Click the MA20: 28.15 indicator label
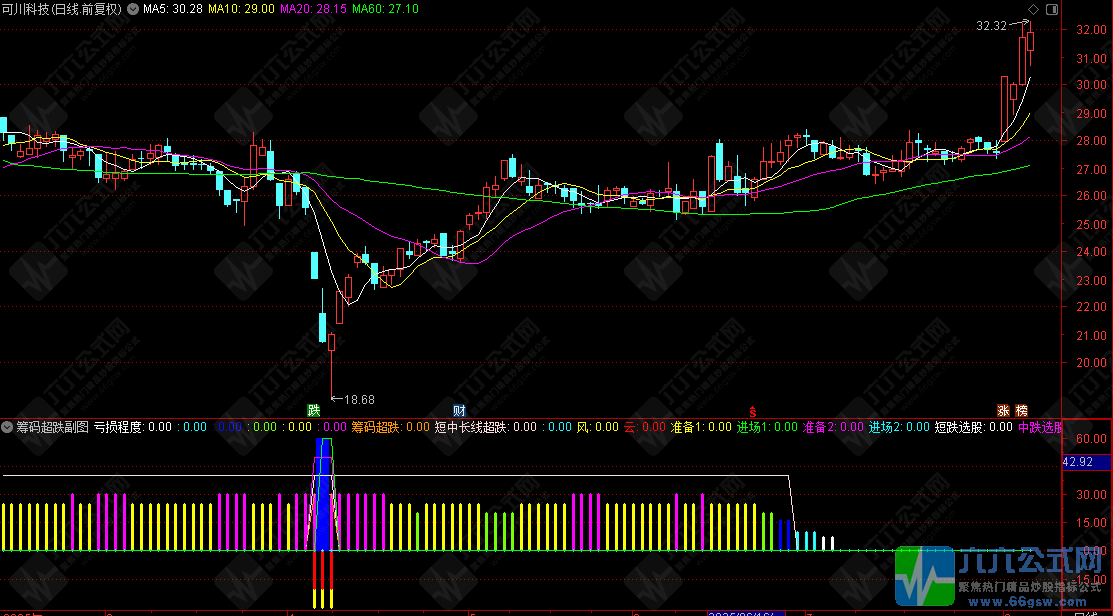The height and width of the screenshot is (616, 1113). (x=313, y=9)
